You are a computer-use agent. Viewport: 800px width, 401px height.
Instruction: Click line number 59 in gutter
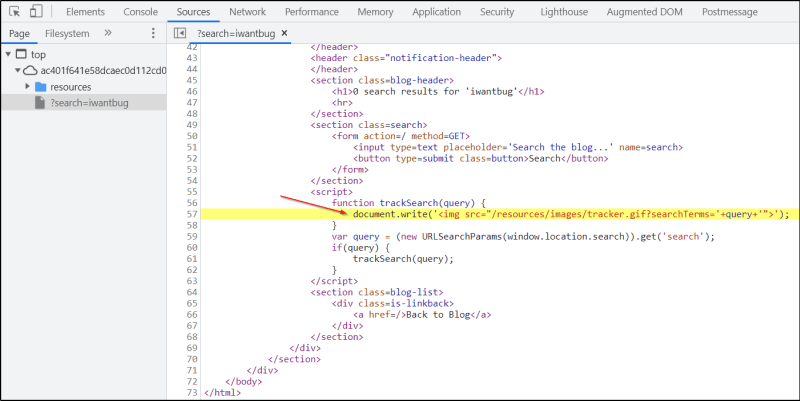192,237
